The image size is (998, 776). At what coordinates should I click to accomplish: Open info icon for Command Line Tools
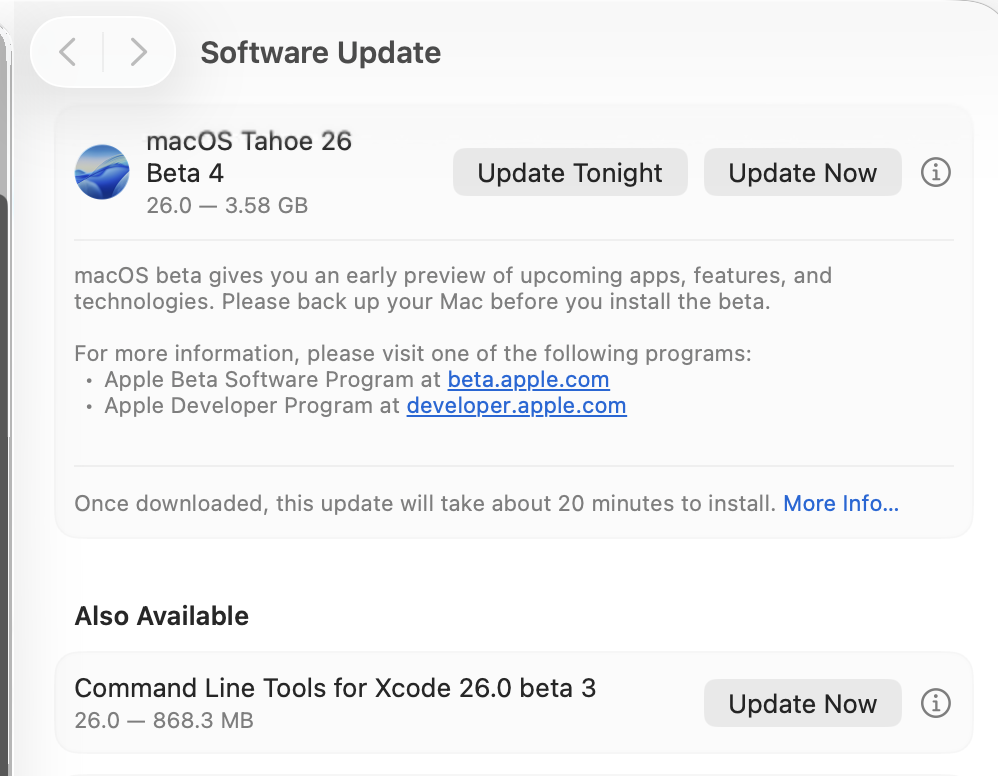pos(936,703)
